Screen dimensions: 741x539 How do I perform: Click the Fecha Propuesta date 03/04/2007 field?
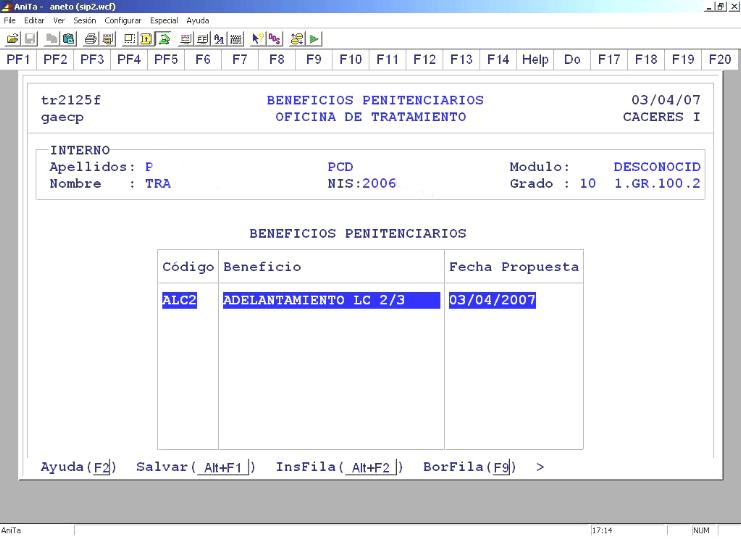pos(492,300)
